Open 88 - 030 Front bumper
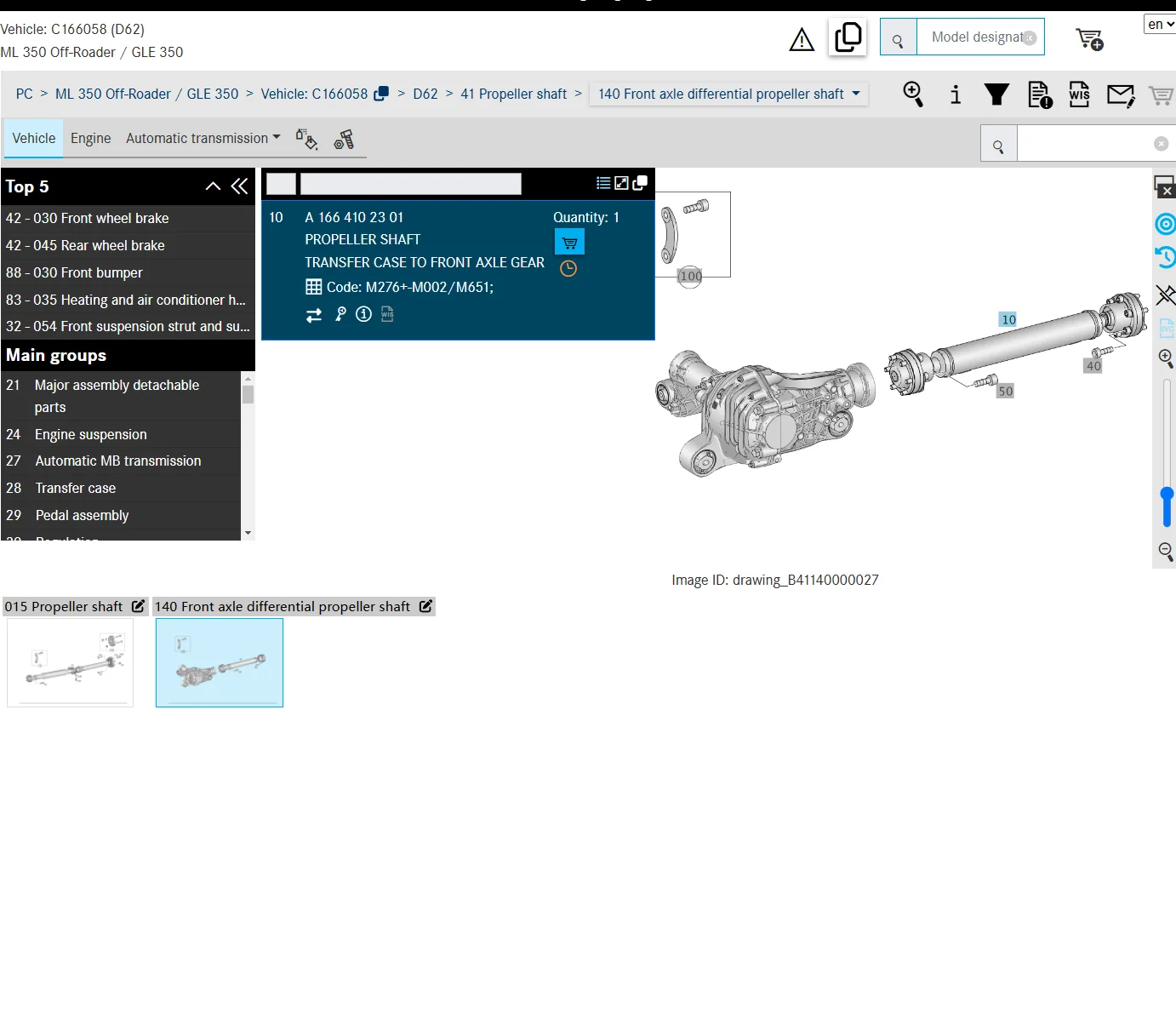 click(128, 273)
